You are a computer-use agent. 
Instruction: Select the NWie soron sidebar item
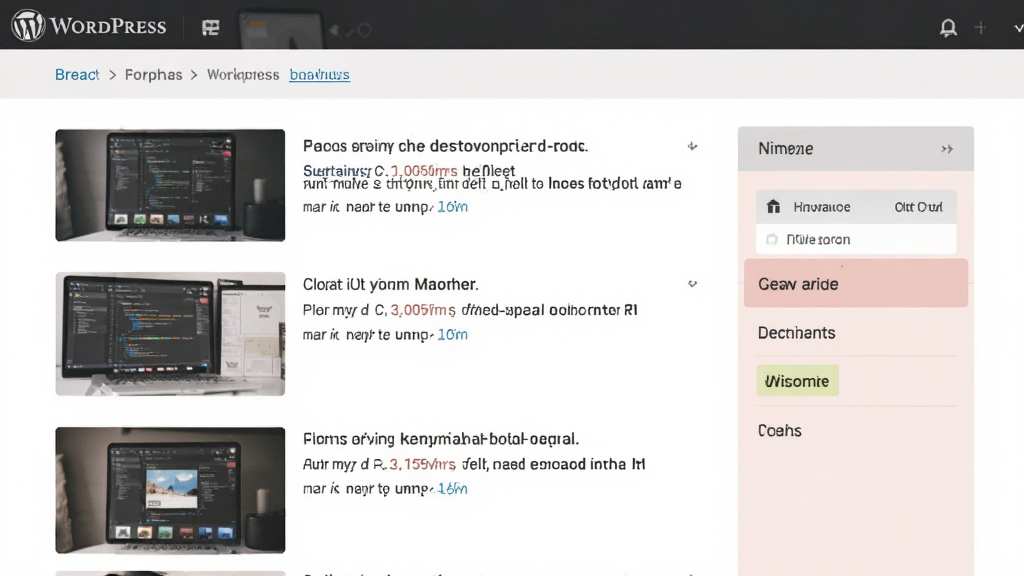tap(856, 239)
